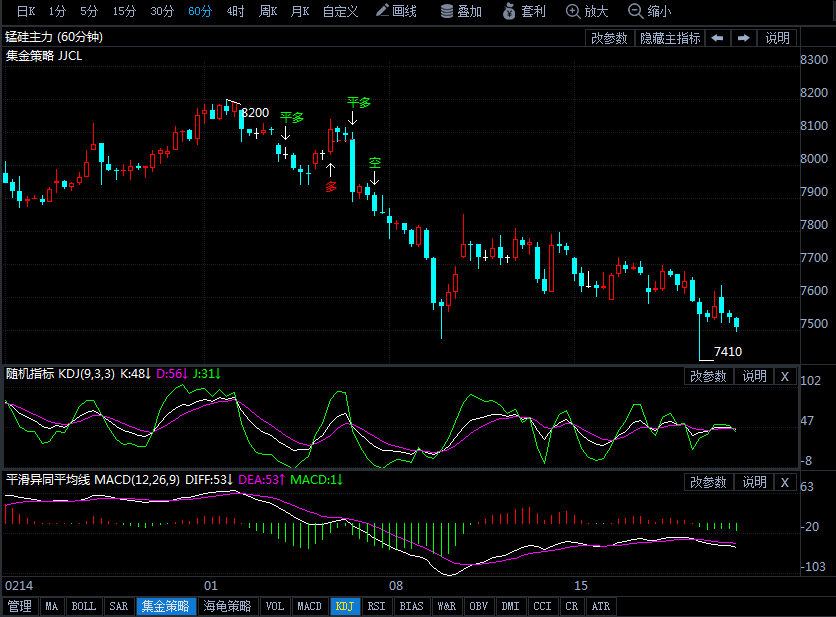Select the KDJ indicator tab at bottom
Viewport: 836px width, 617px height.
(x=345, y=606)
